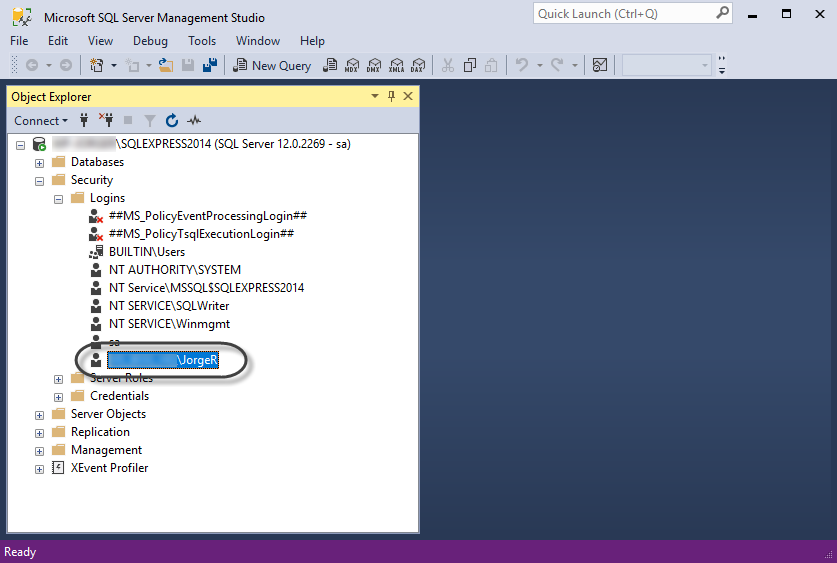Click the Save All toolbar icon

(210, 66)
